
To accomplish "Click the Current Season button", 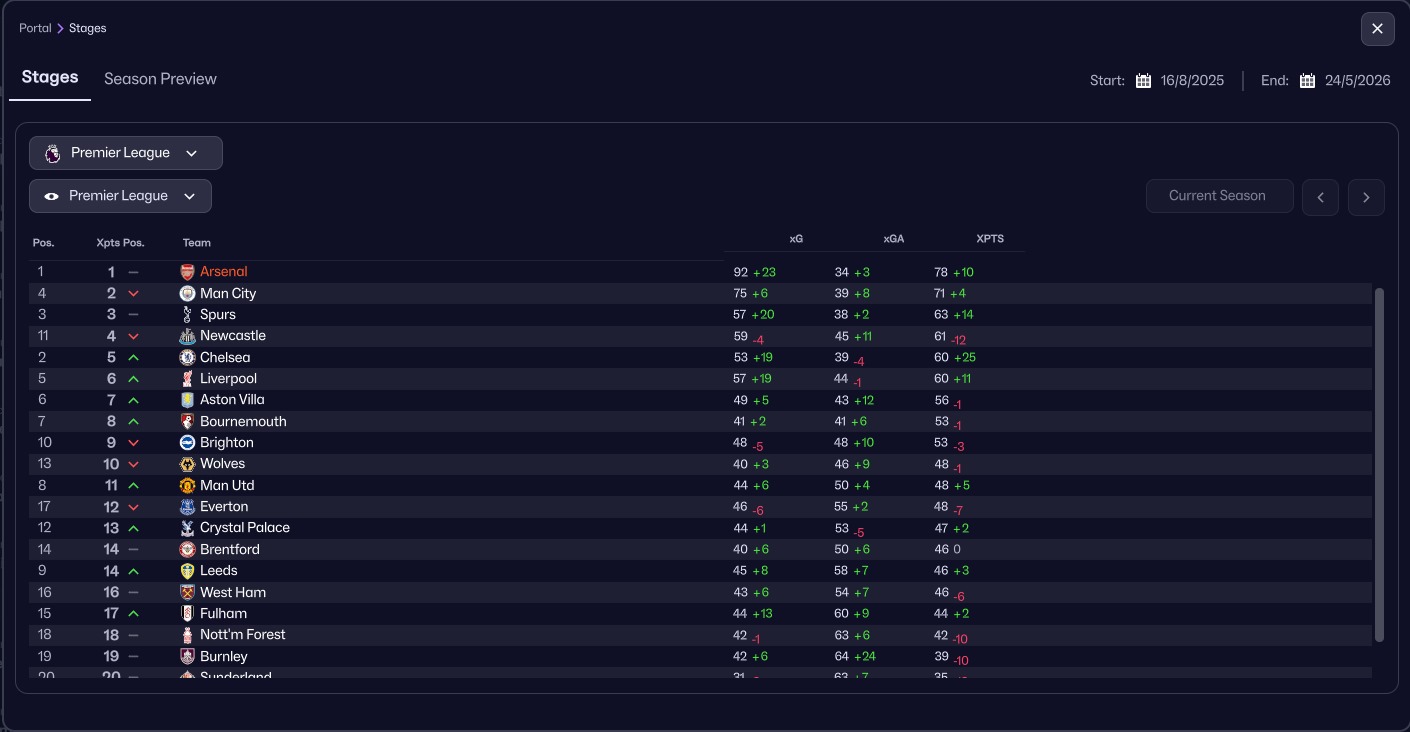I will [1218, 196].
